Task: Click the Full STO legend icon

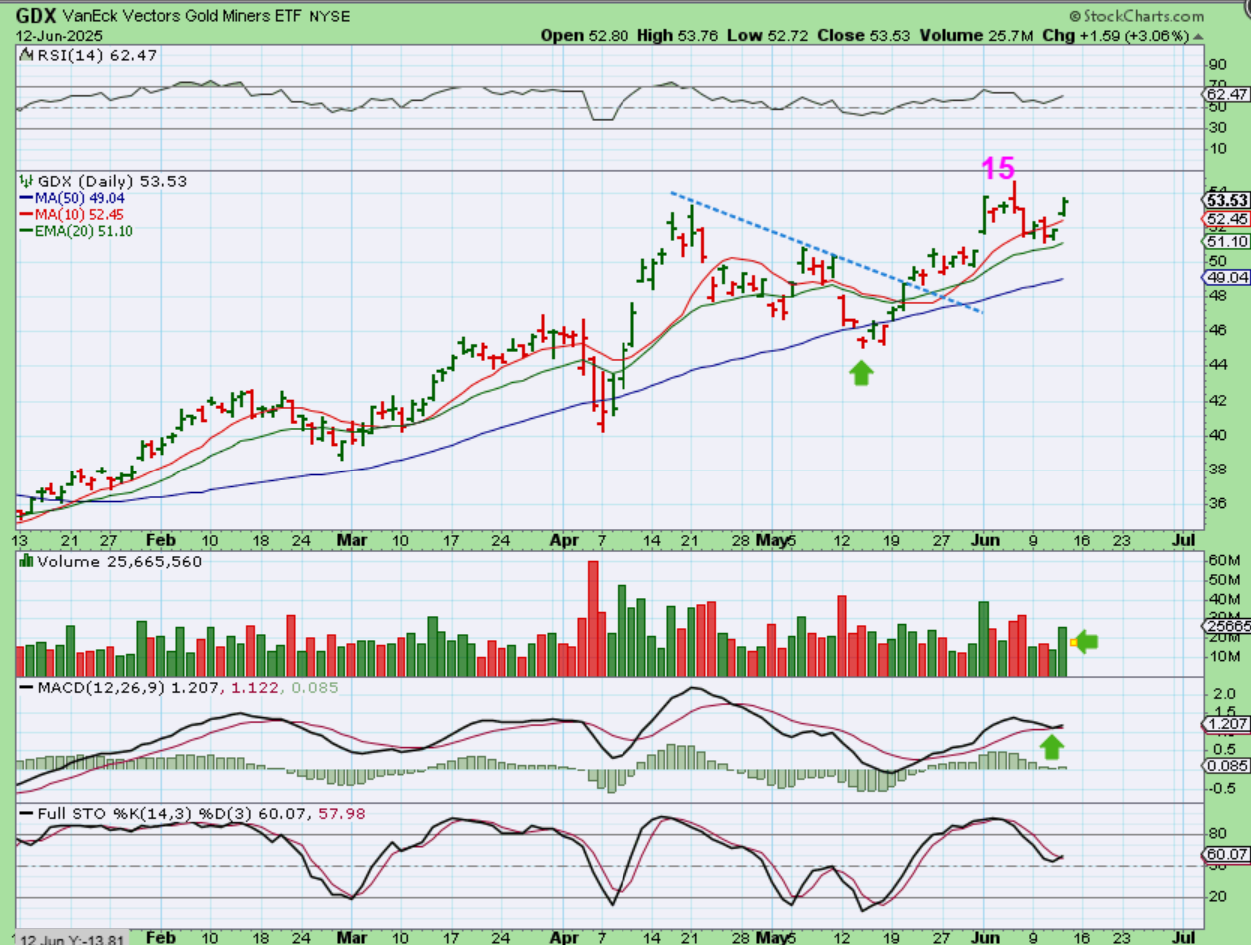Action: point(25,814)
